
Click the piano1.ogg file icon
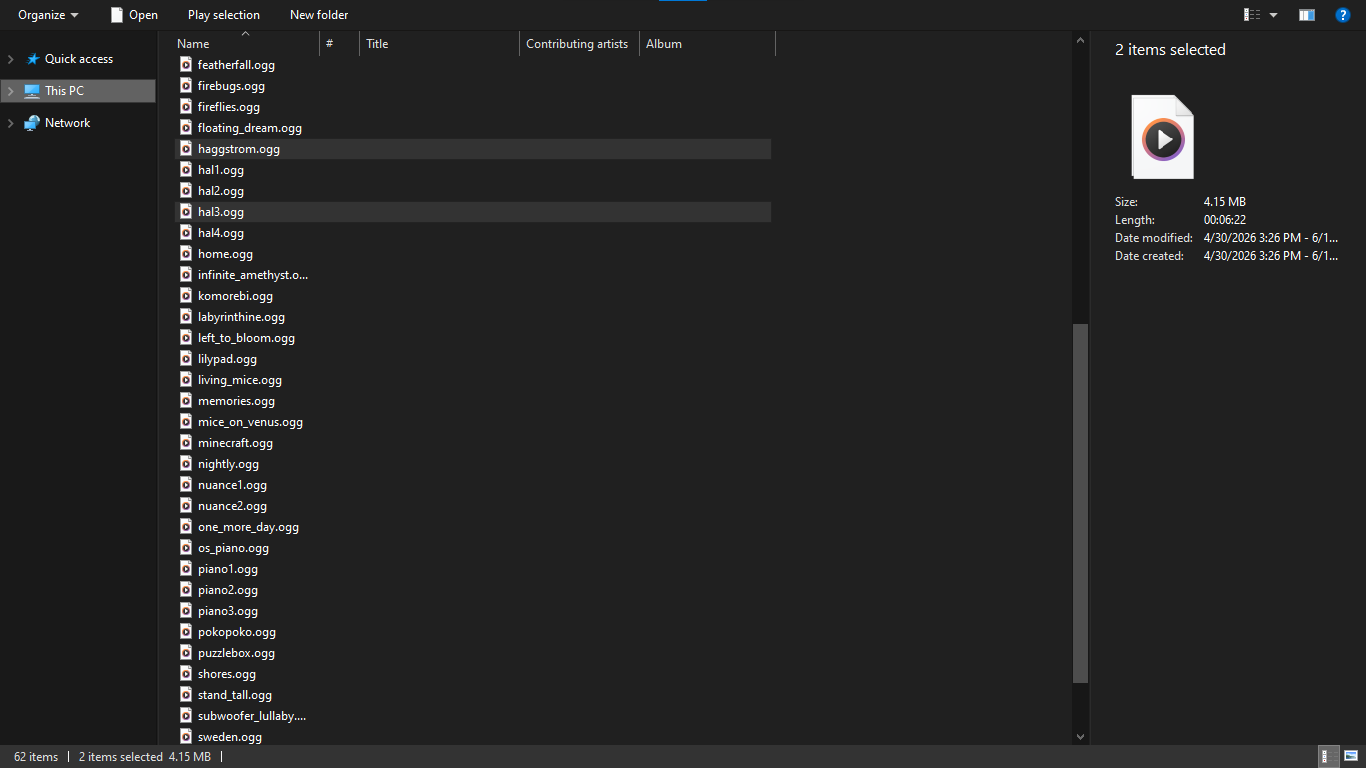pyautogui.click(x=186, y=568)
